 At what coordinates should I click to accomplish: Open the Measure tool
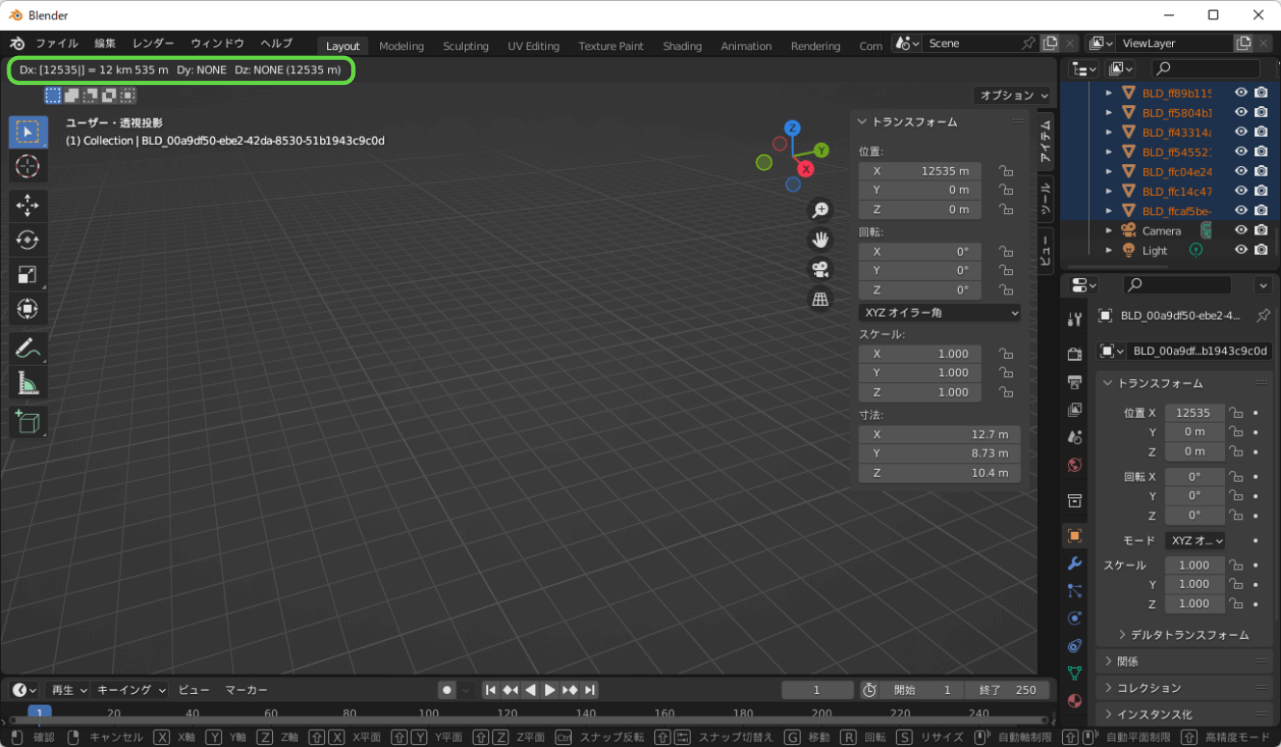tap(28, 382)
